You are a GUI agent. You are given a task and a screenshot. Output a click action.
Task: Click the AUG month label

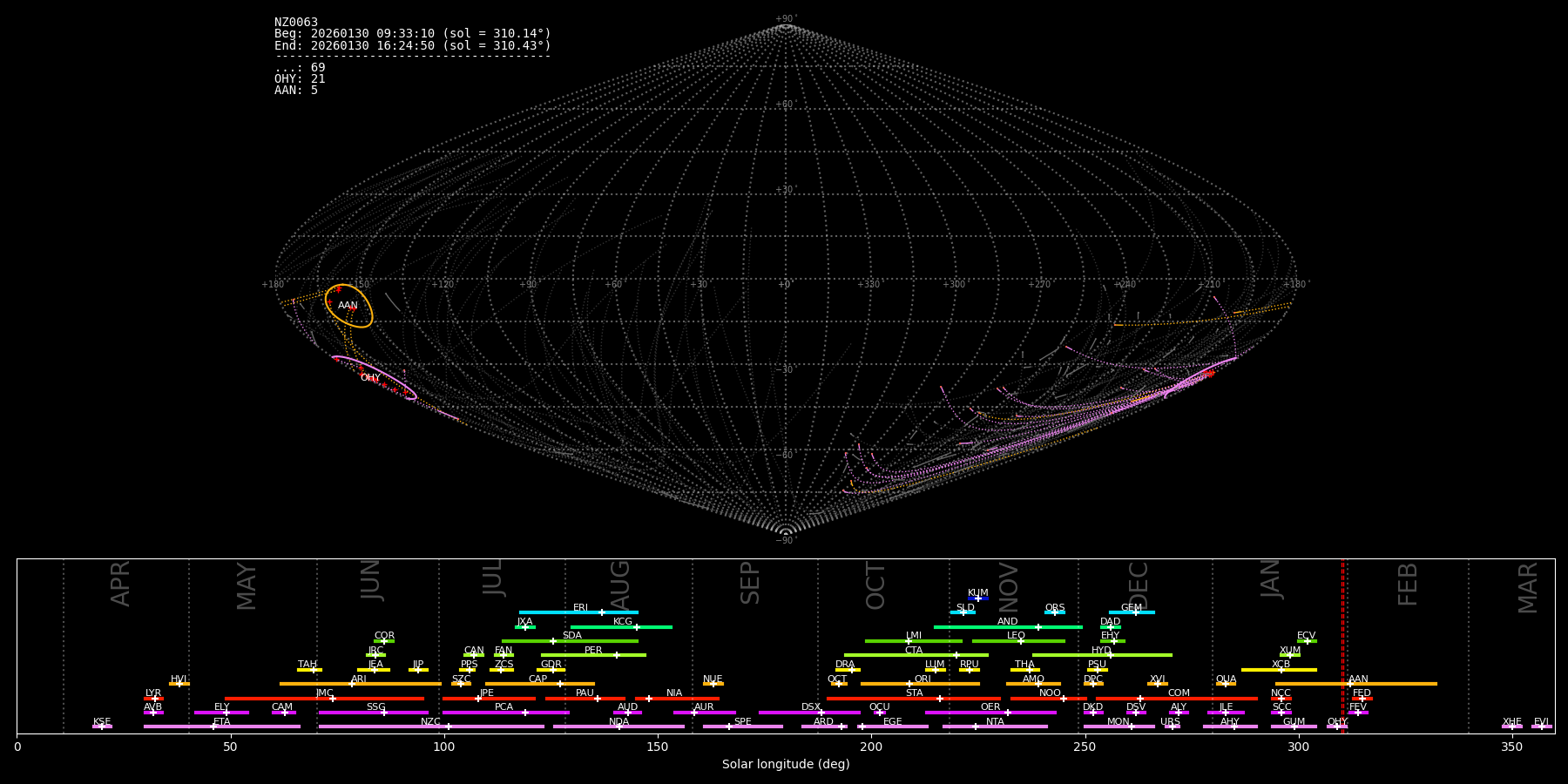coord(619,585)
